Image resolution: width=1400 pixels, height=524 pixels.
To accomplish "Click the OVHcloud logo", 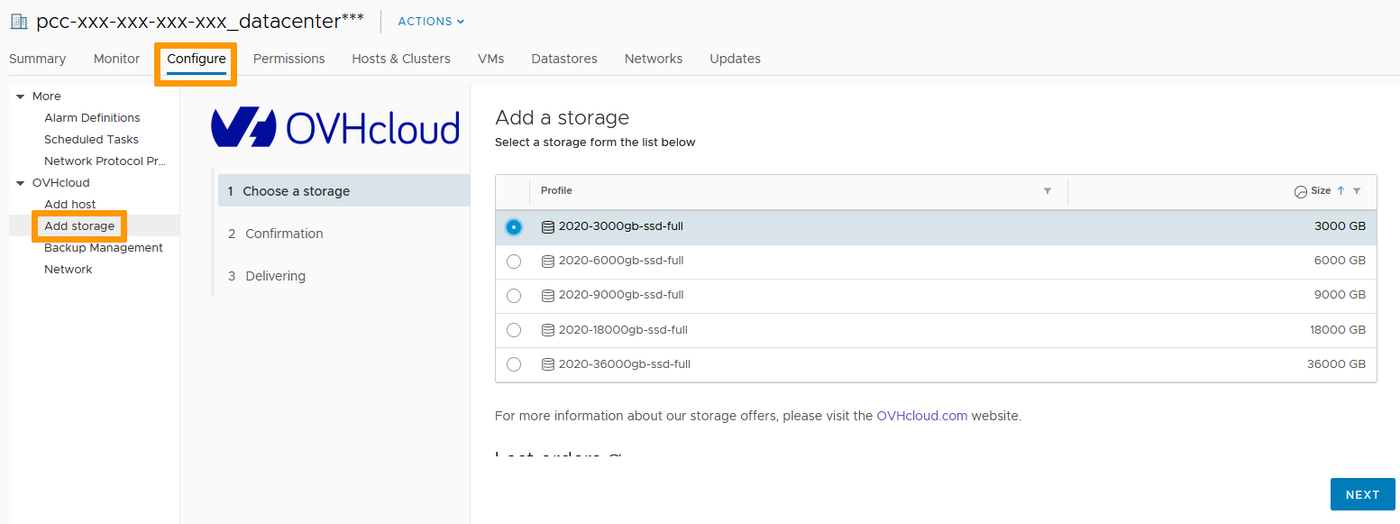I will [x=335, y=129].
